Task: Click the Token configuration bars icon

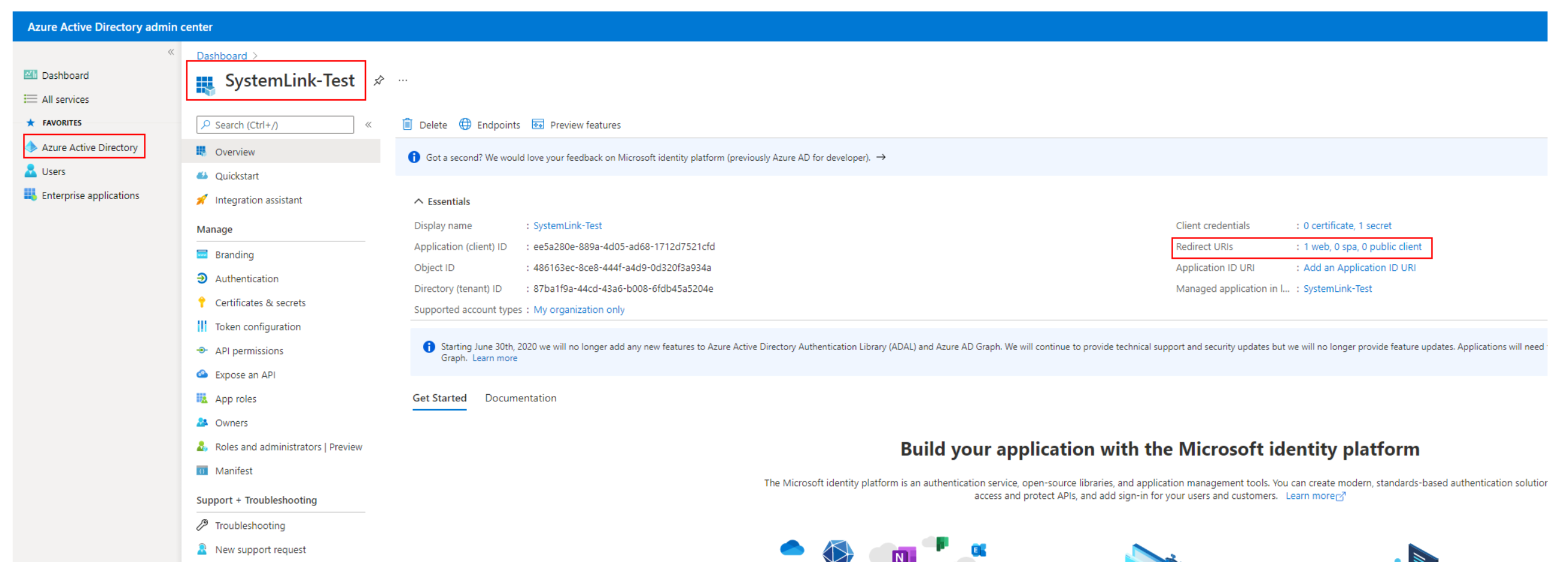Action: (x=202, y=326)
